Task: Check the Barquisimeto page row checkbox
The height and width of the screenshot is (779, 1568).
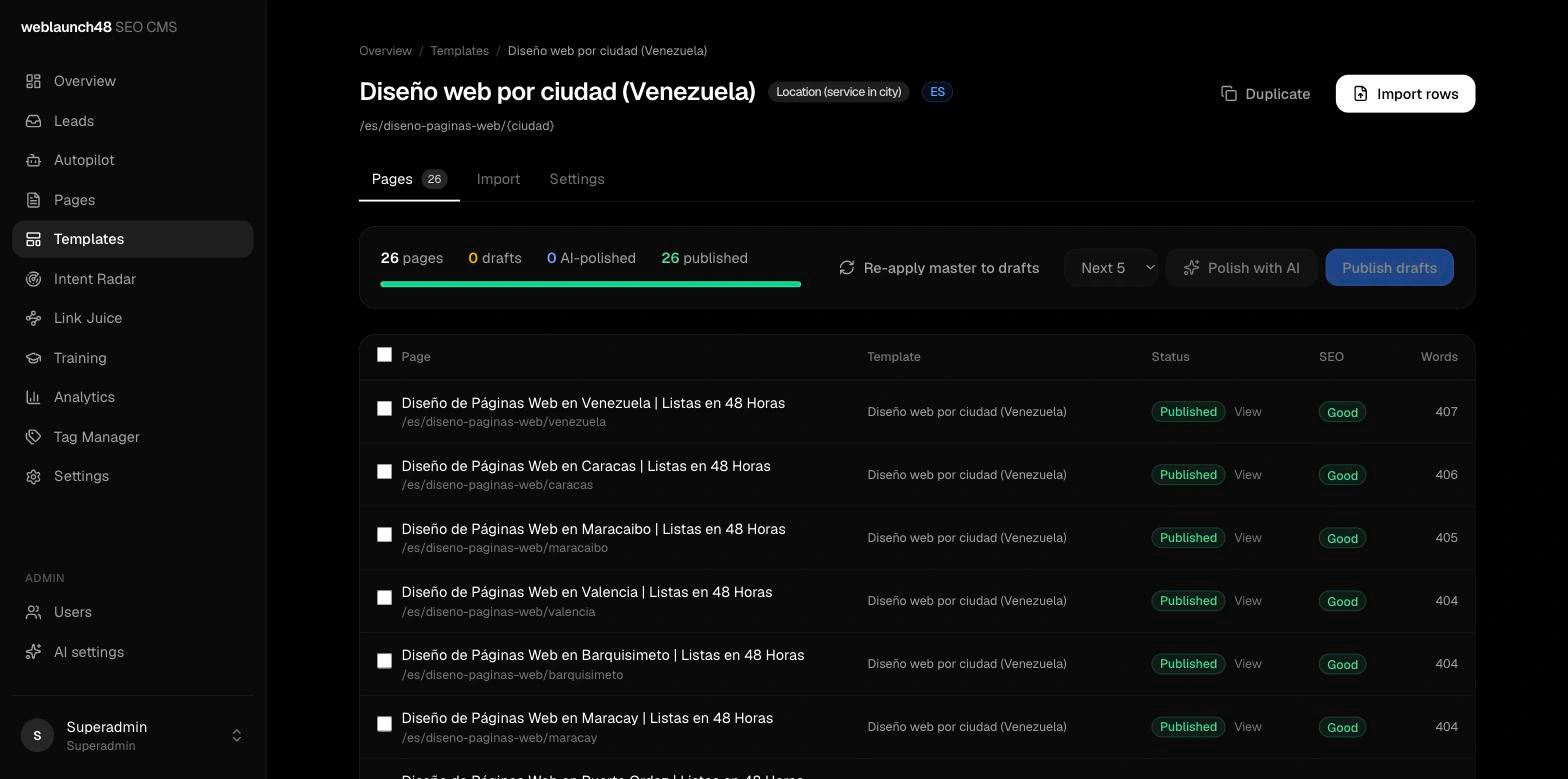Action: click(384, 661)
